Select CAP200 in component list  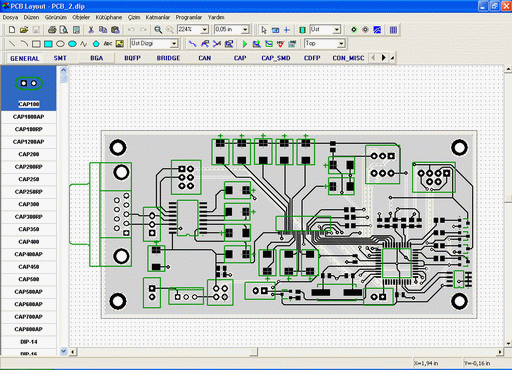coord(29,154)
